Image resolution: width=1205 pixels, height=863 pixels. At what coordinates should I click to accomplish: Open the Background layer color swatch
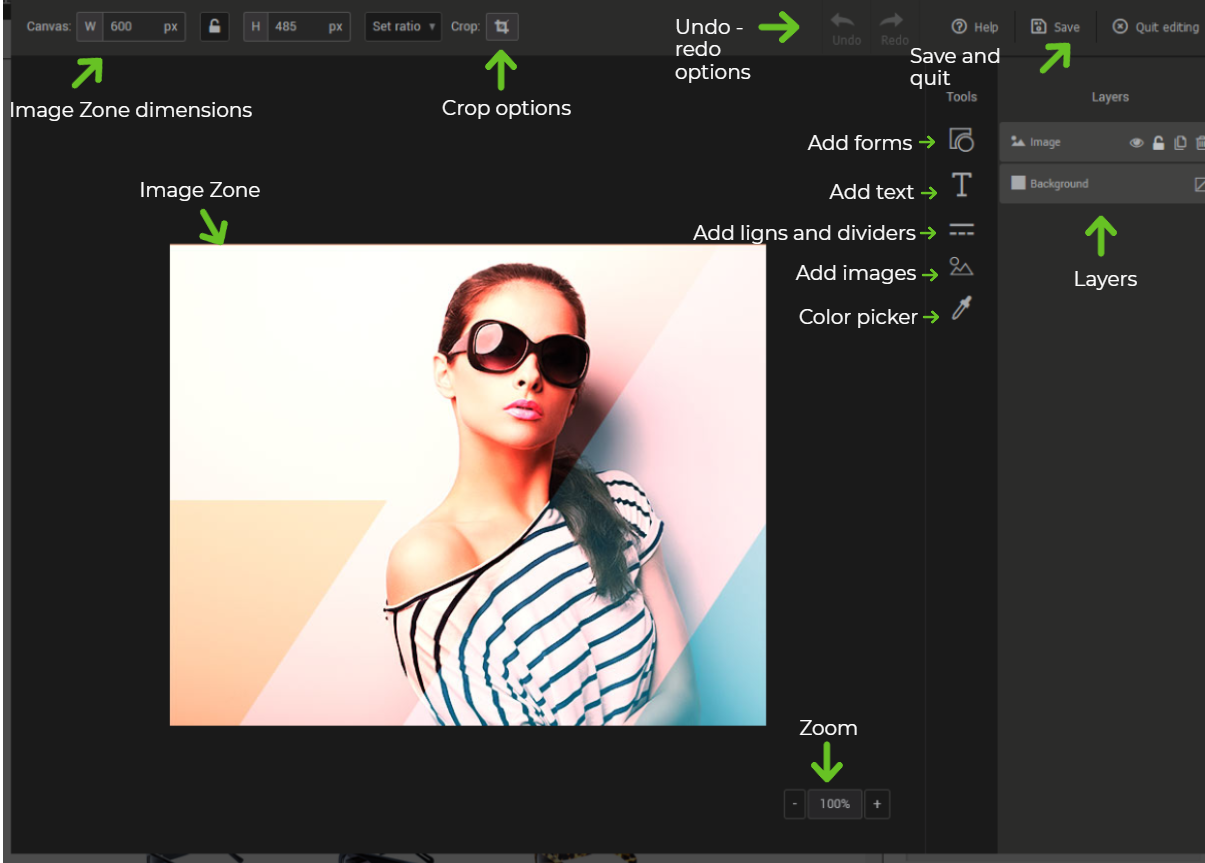[x=1018, y=183]
